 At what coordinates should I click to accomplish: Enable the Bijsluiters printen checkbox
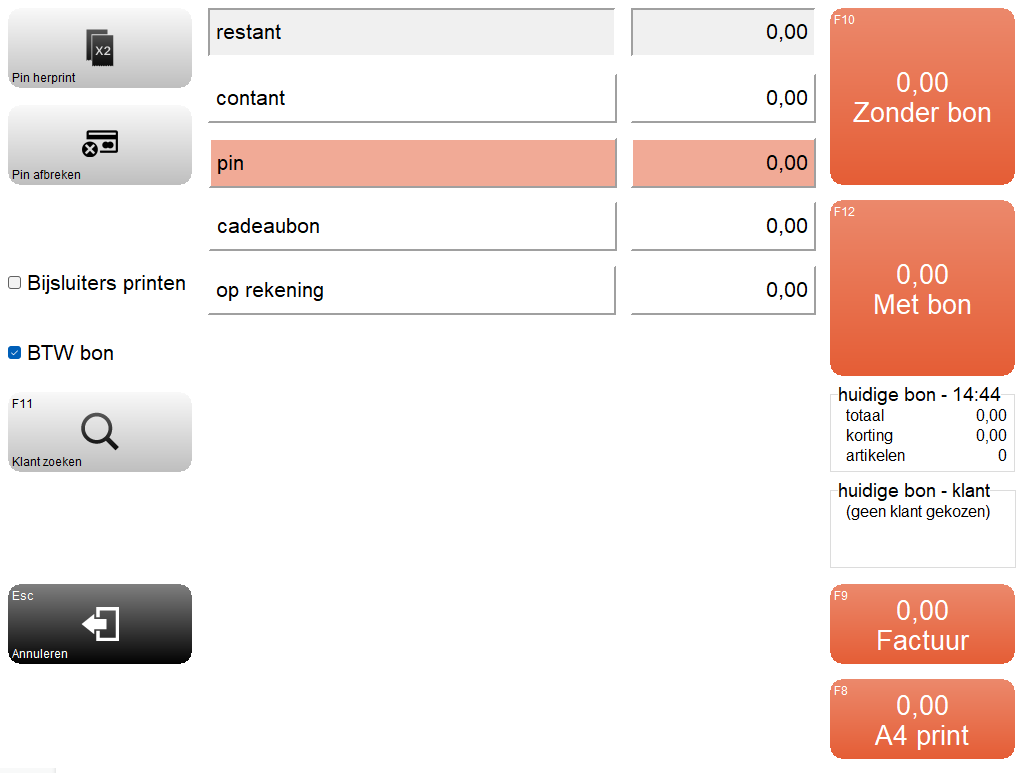click(14, 283)
